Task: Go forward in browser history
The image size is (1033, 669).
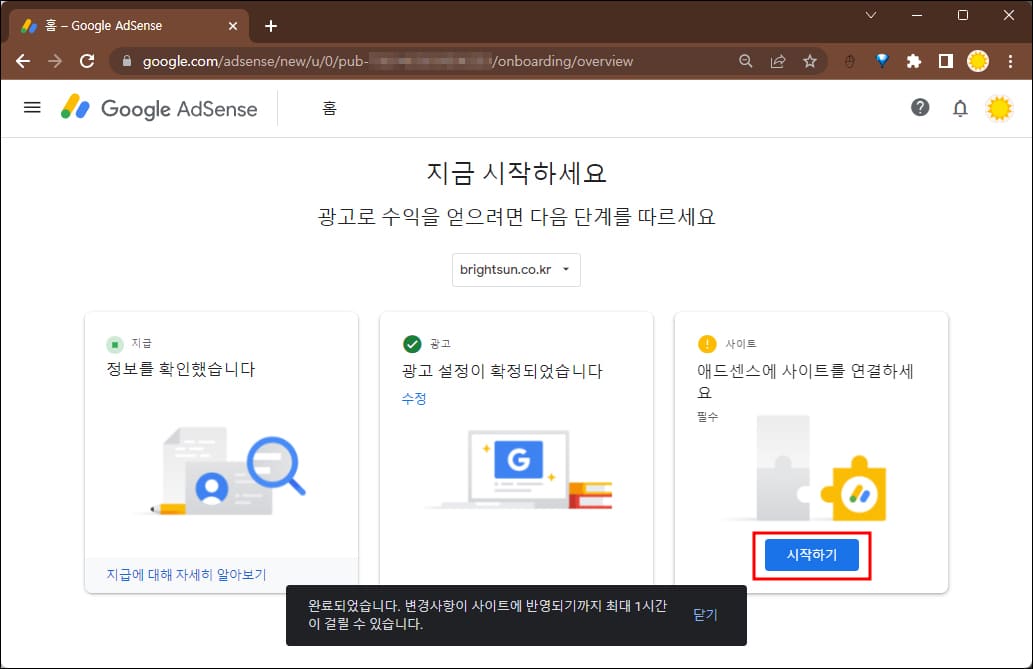Action: pos(55,61)
